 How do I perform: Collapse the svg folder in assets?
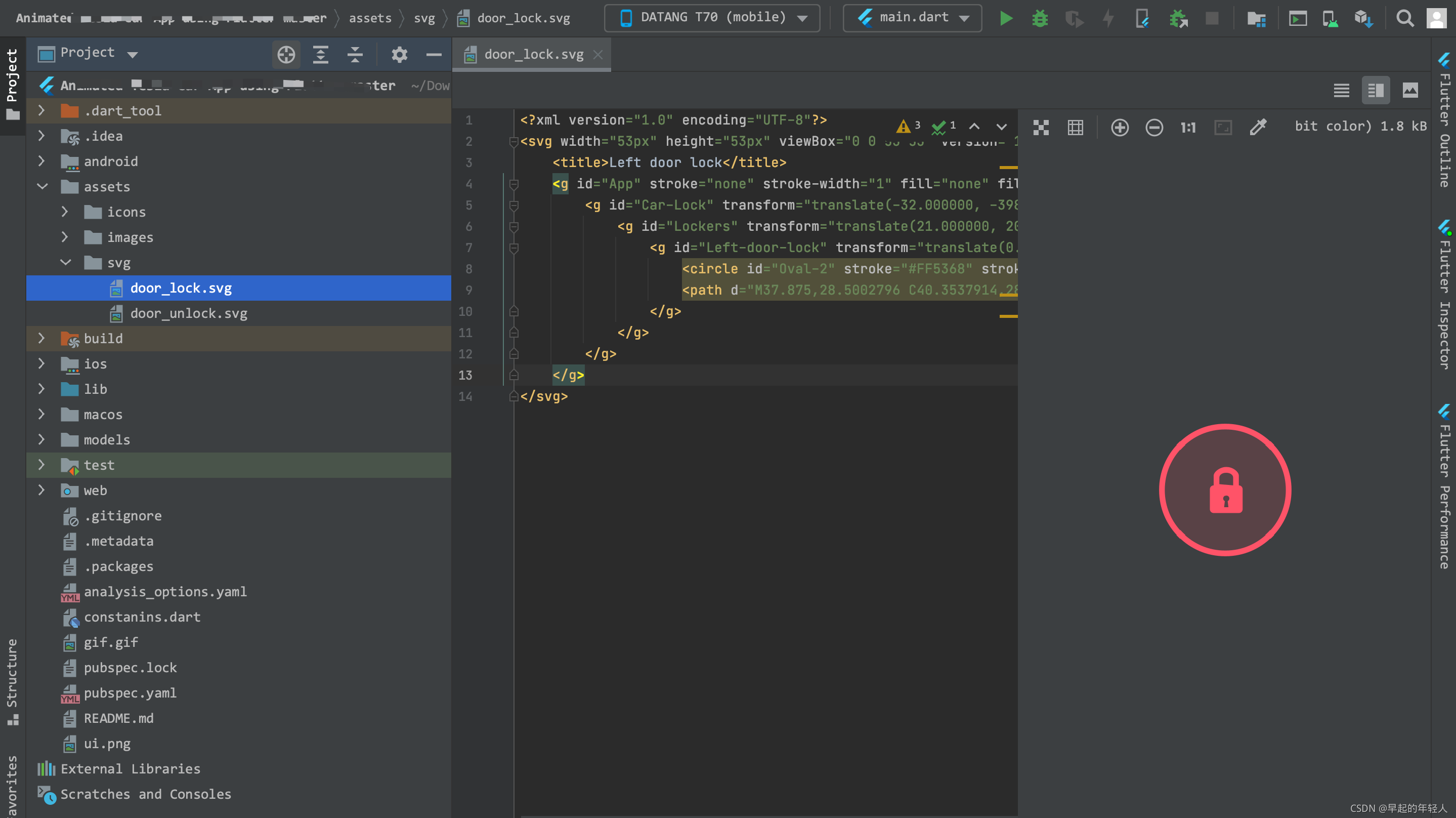tap(66, 262)
